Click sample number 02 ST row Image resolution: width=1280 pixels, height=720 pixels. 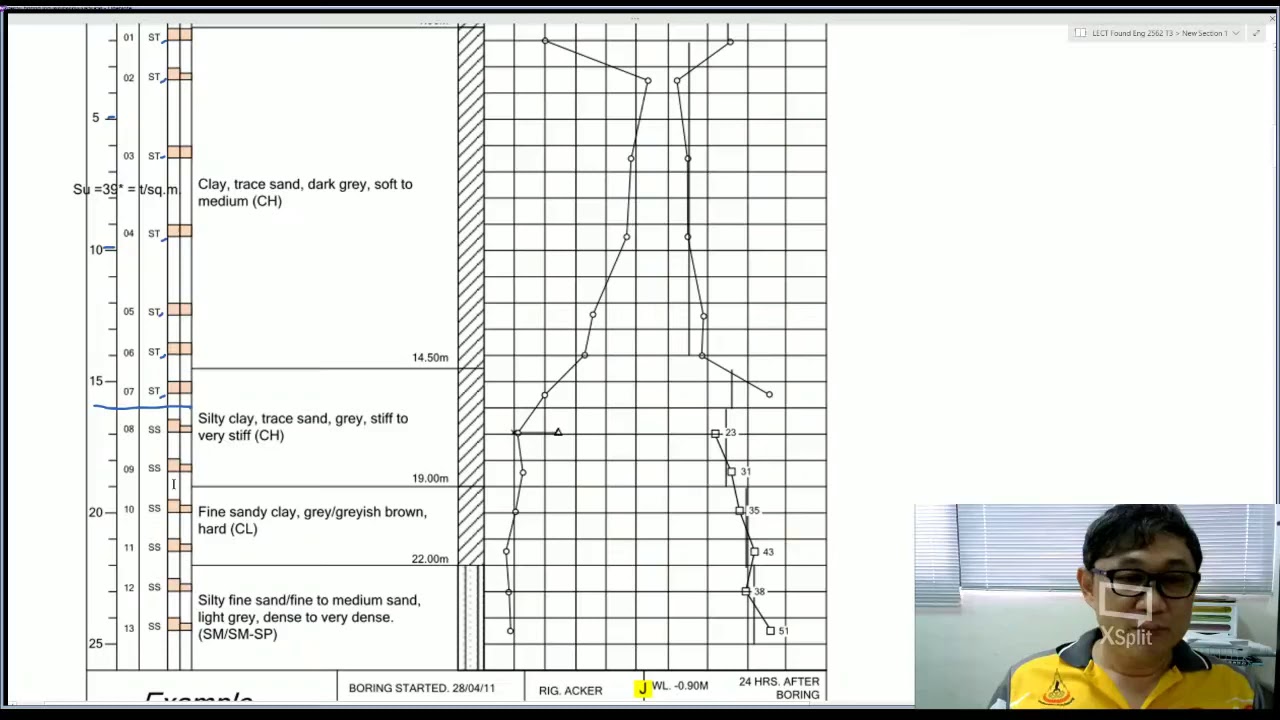point(142,77)
